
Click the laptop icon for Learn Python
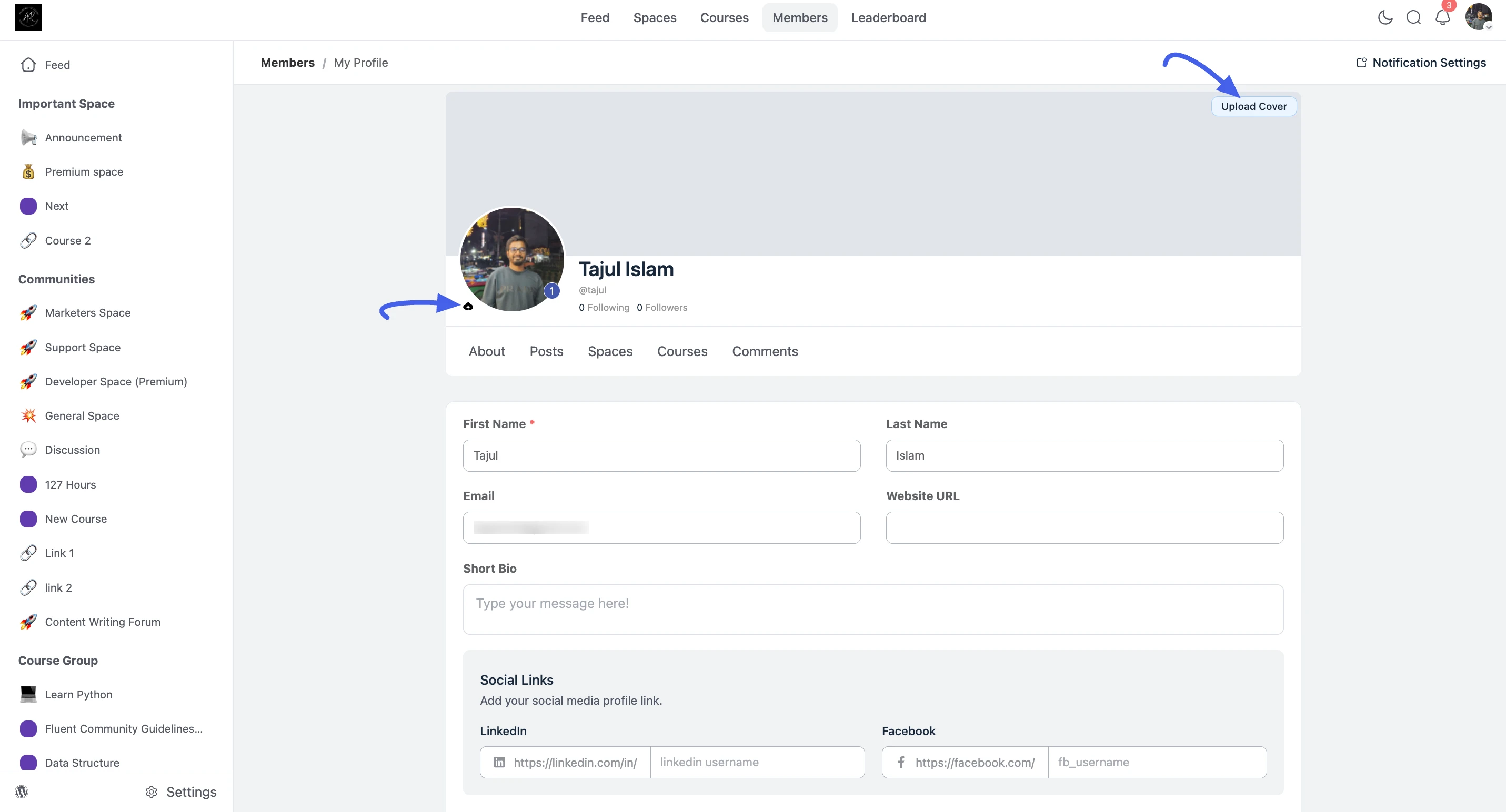click(x=28, y=695)
